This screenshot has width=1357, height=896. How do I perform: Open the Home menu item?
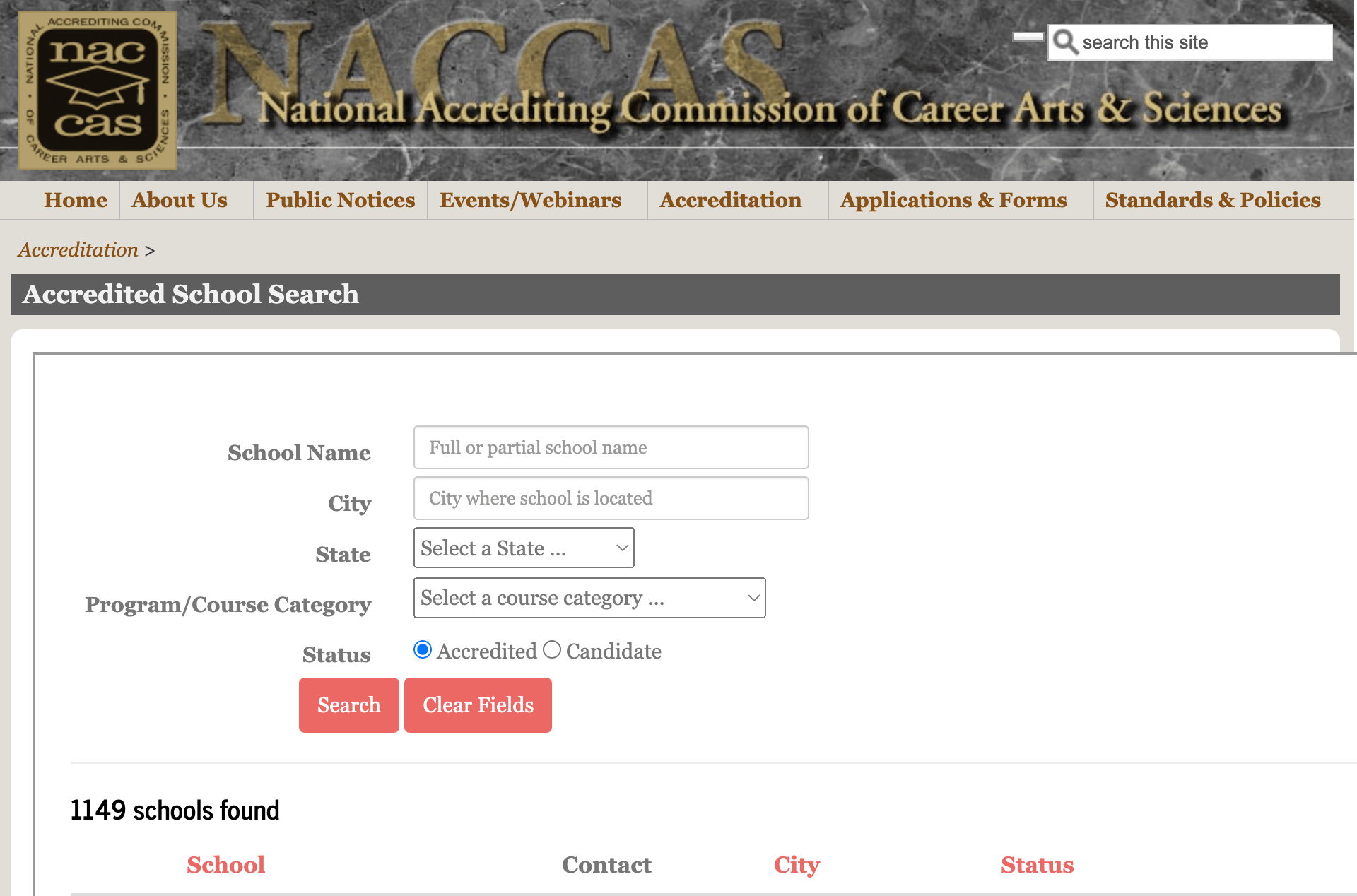coord(76,200)
